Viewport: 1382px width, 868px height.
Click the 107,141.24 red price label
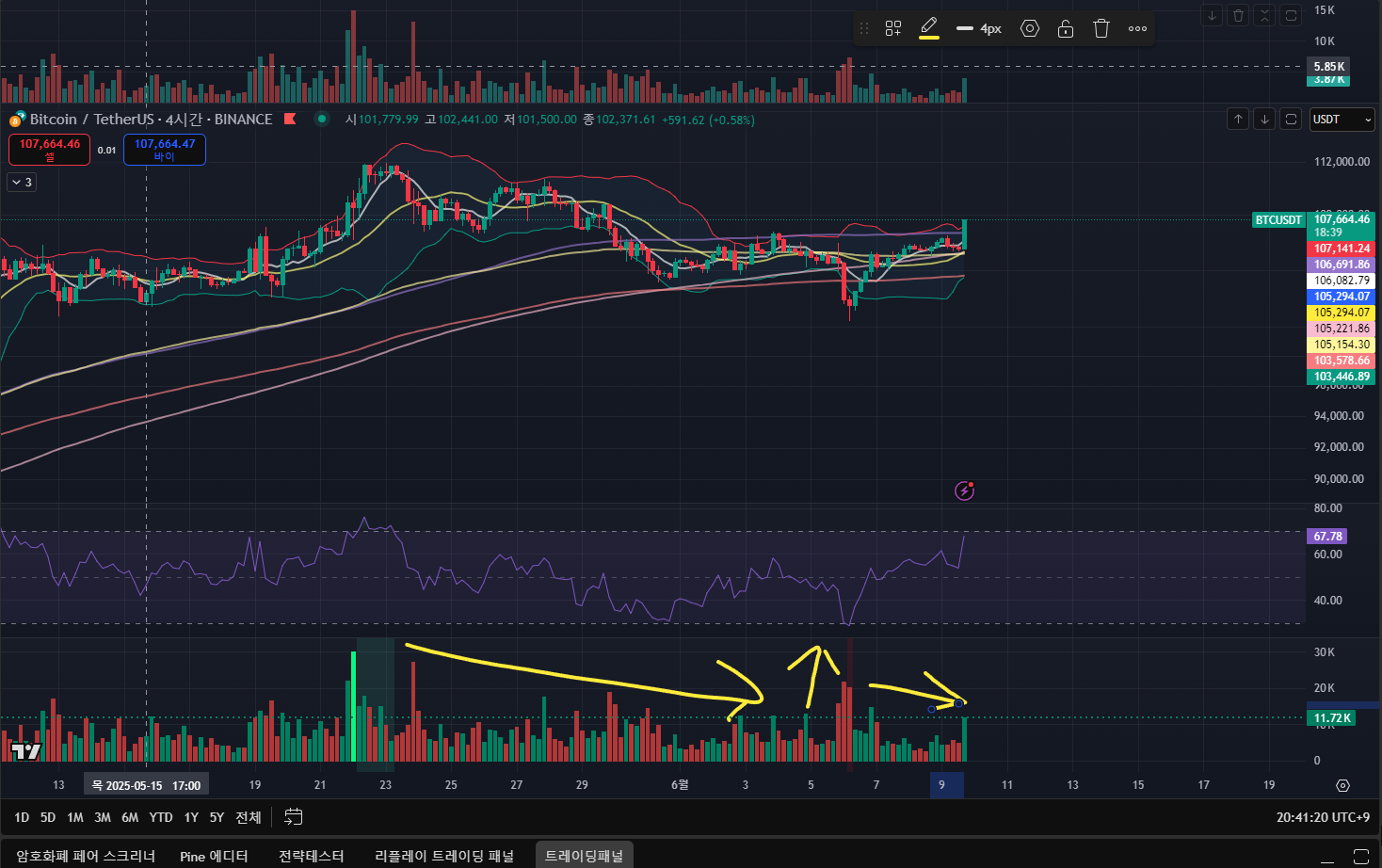tap(1342, 249)
